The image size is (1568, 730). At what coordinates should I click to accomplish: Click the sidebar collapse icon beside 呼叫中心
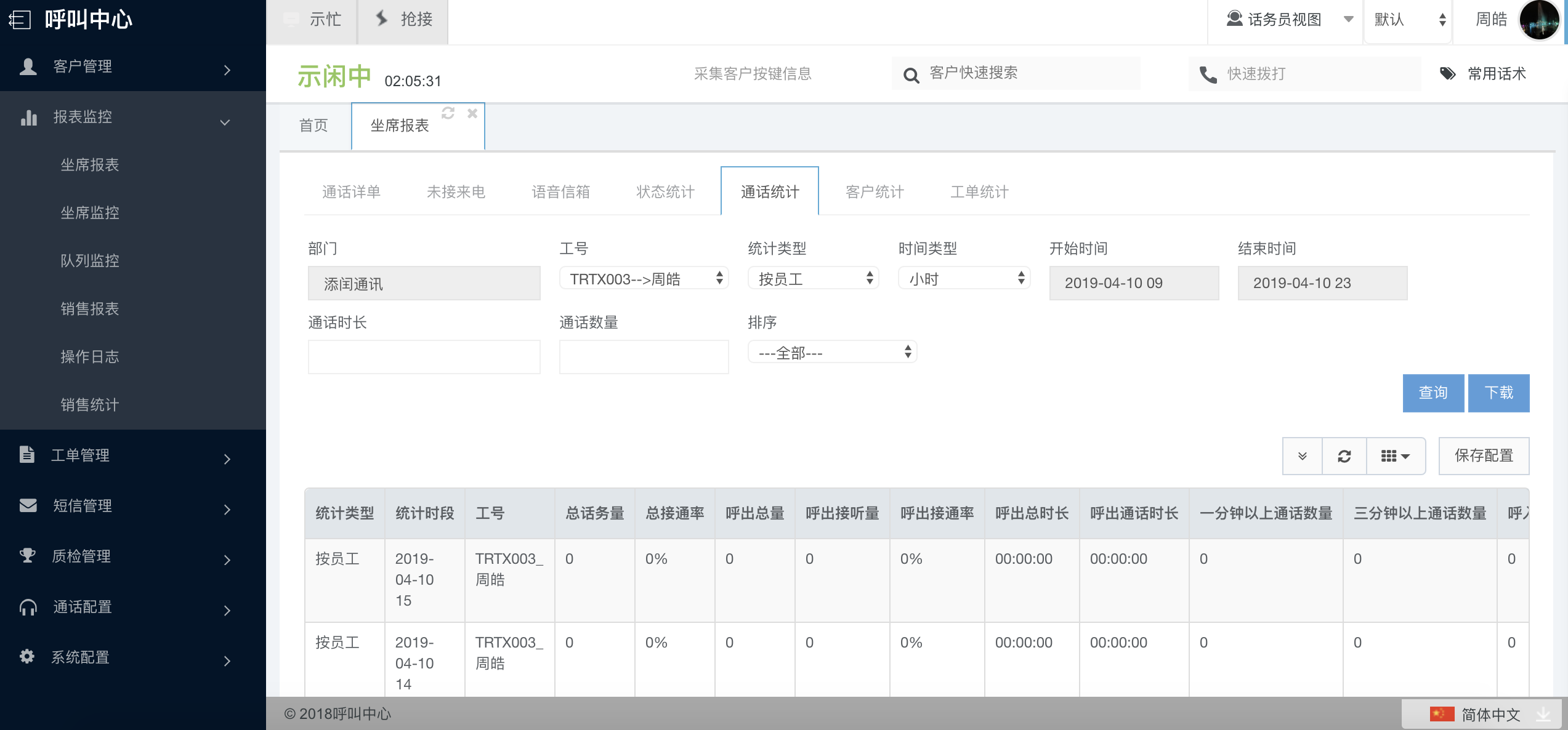[20, 20]
